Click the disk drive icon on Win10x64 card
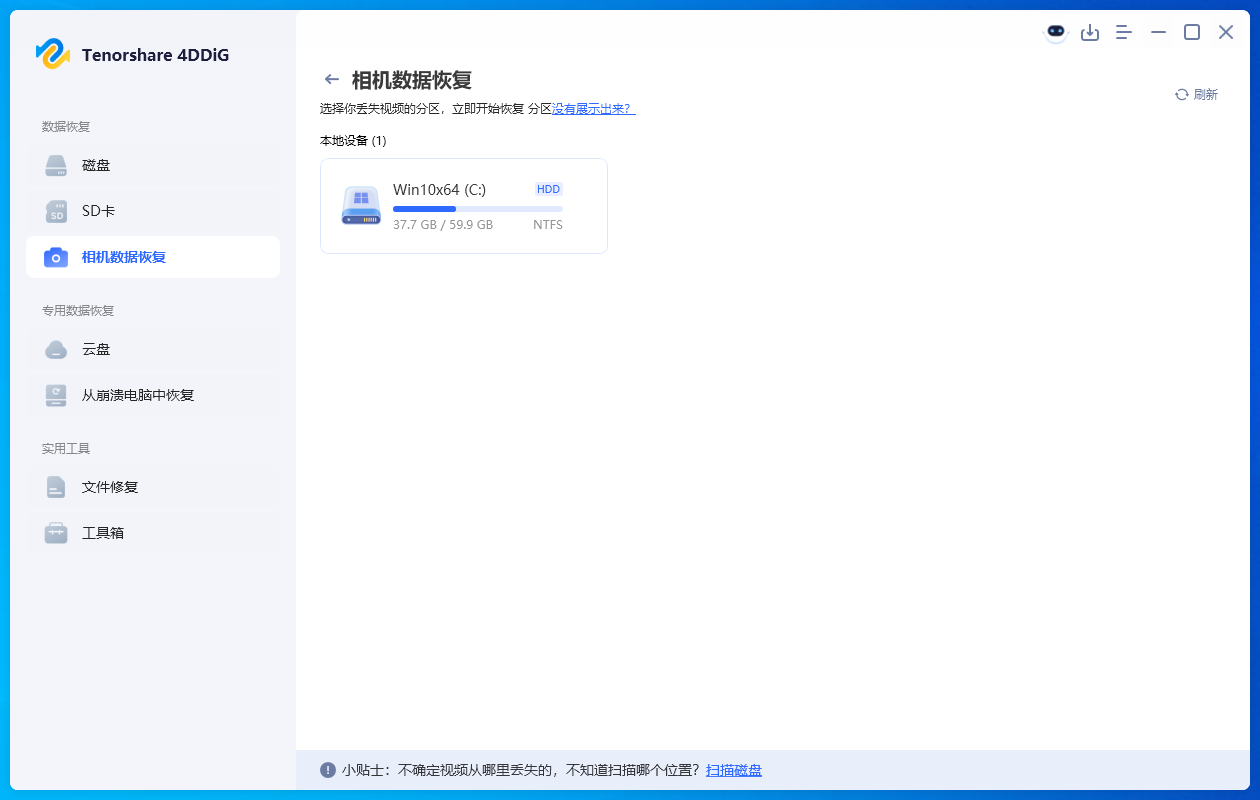 [x=360, y=205]
